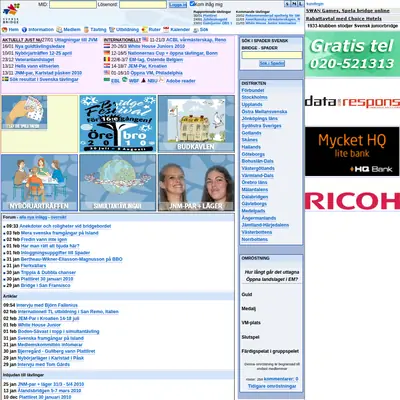Screen dimensions: 400x400
Task: Click the WBF icon link
Action: click(125, 80)
